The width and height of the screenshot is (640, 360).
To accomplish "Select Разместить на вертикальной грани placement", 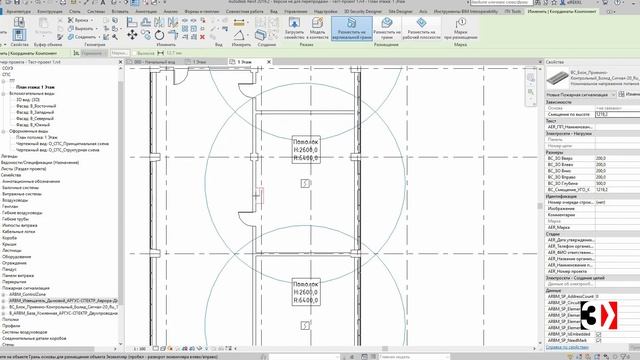I will (x=352, y=28).
